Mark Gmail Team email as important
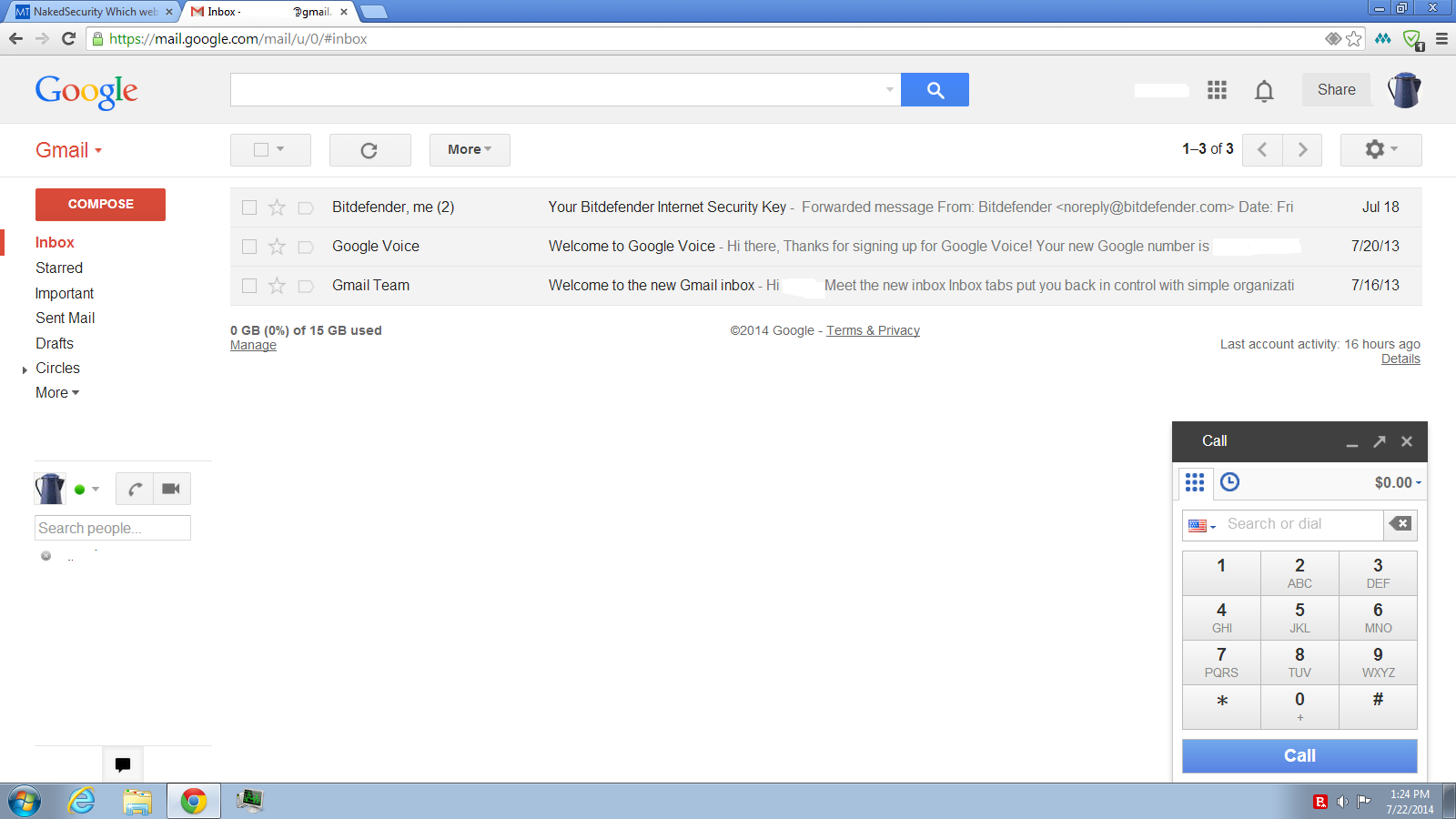 click(306, 286)
